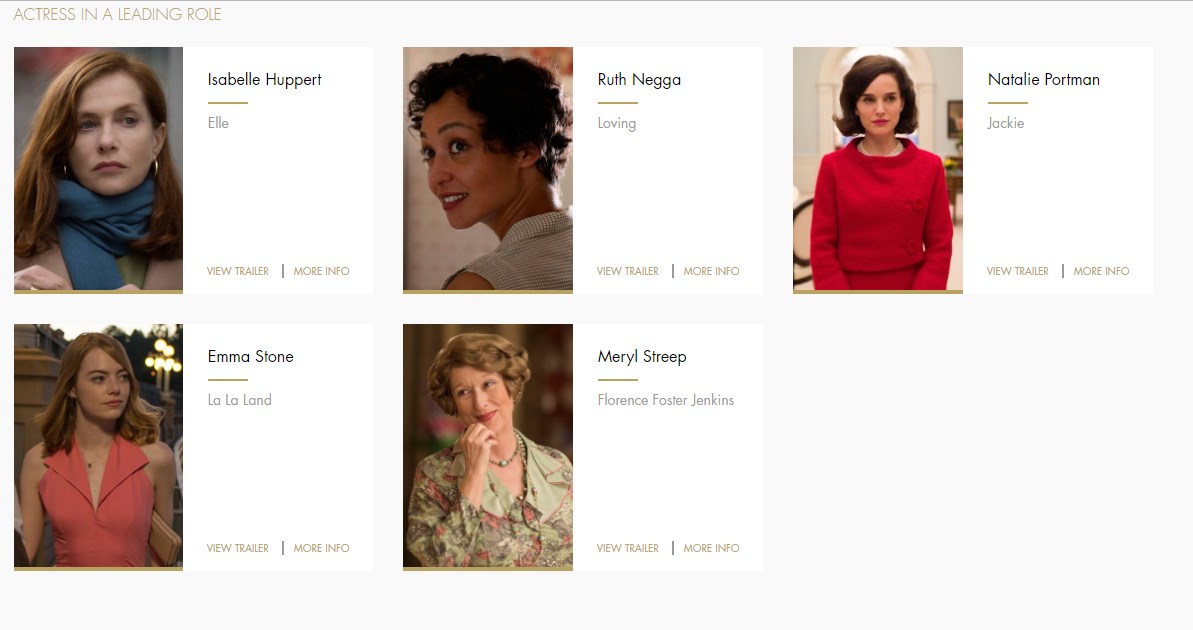
Task: Select the Natalie Portman photo thumbnail
Action: tap(877, 169)
